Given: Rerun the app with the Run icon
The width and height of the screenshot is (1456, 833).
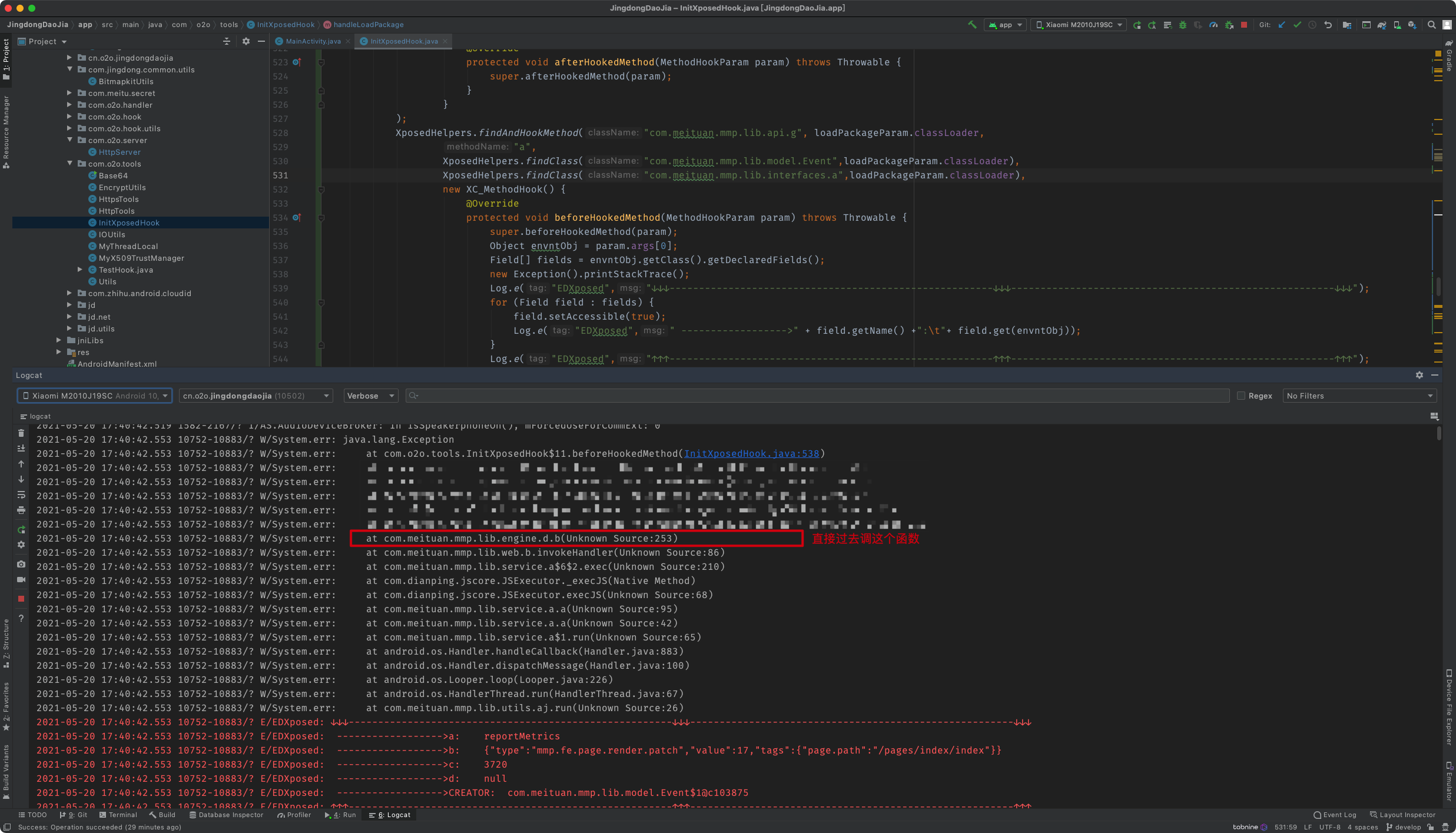Looking at the screenshot, I should [x=1137, y=25].
